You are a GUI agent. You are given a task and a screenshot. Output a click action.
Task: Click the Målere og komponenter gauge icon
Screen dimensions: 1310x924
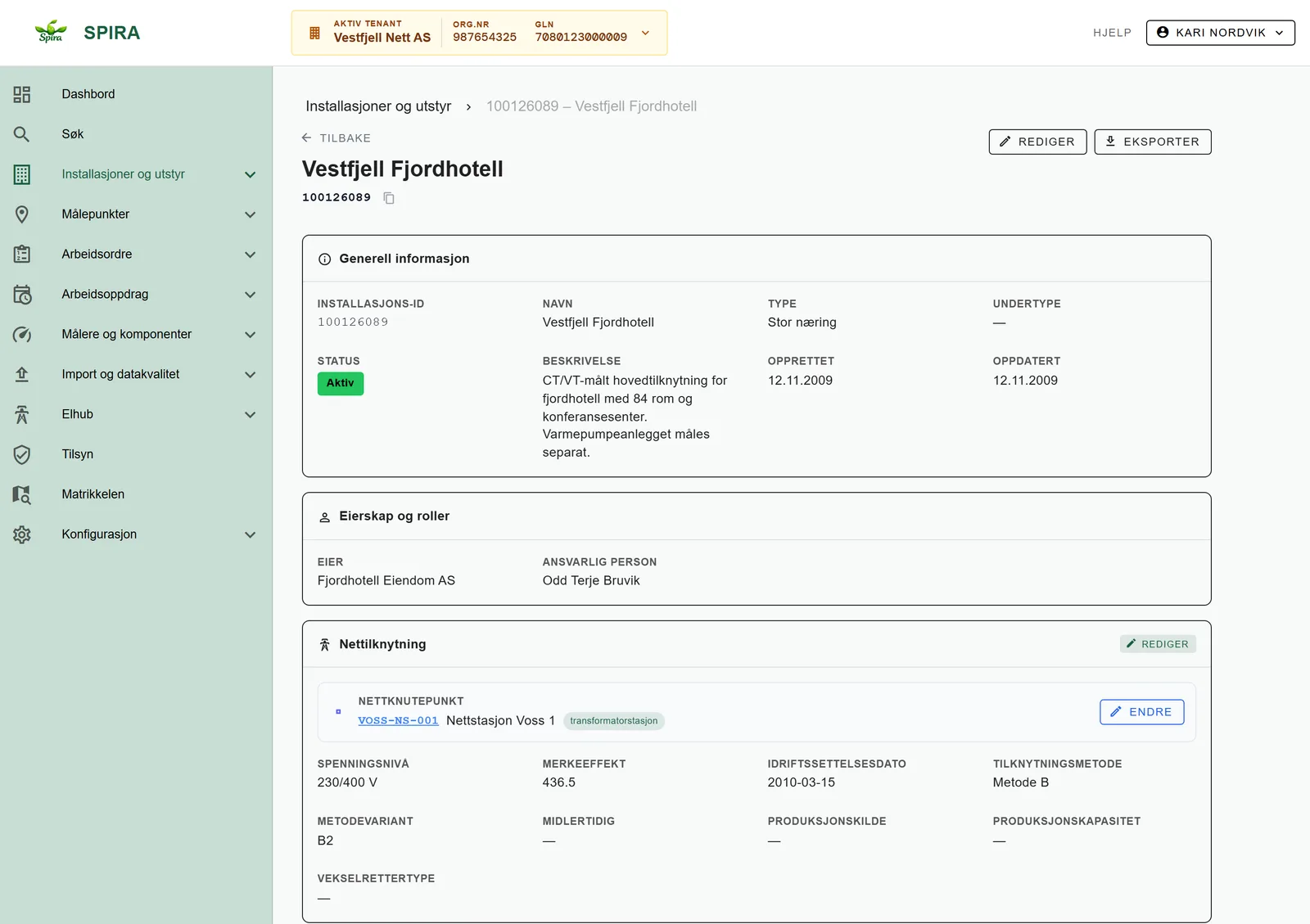(22, 335)
